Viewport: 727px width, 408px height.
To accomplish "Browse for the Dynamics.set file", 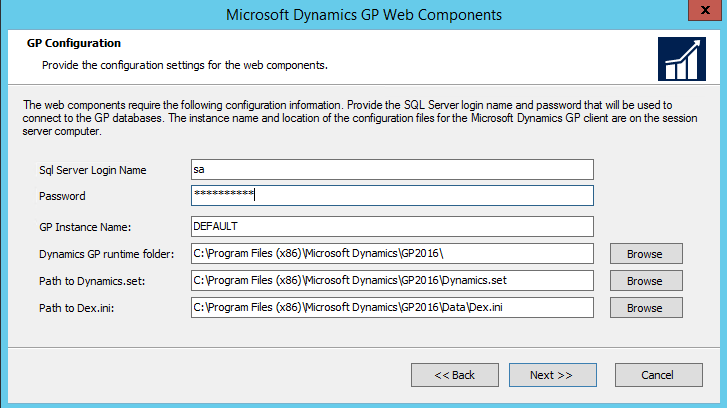I will [x=645, y=281].
